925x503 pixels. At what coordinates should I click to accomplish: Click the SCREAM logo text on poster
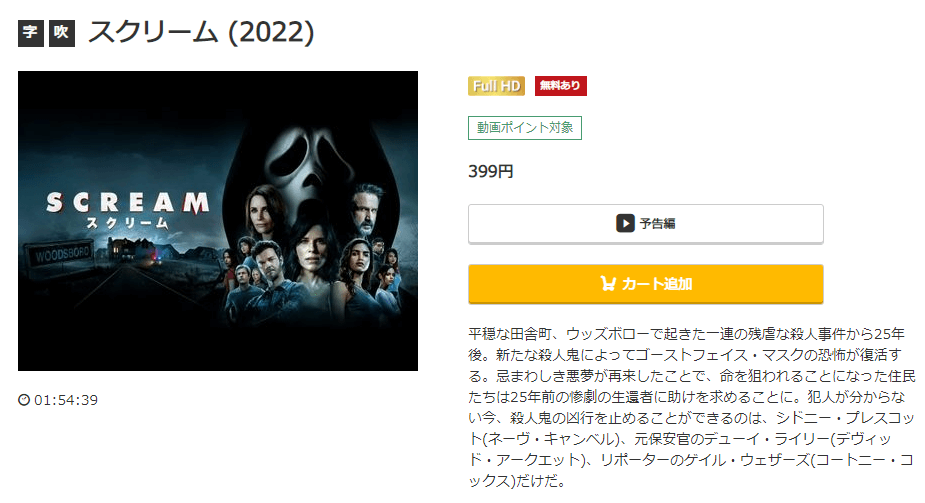point(127,202)
